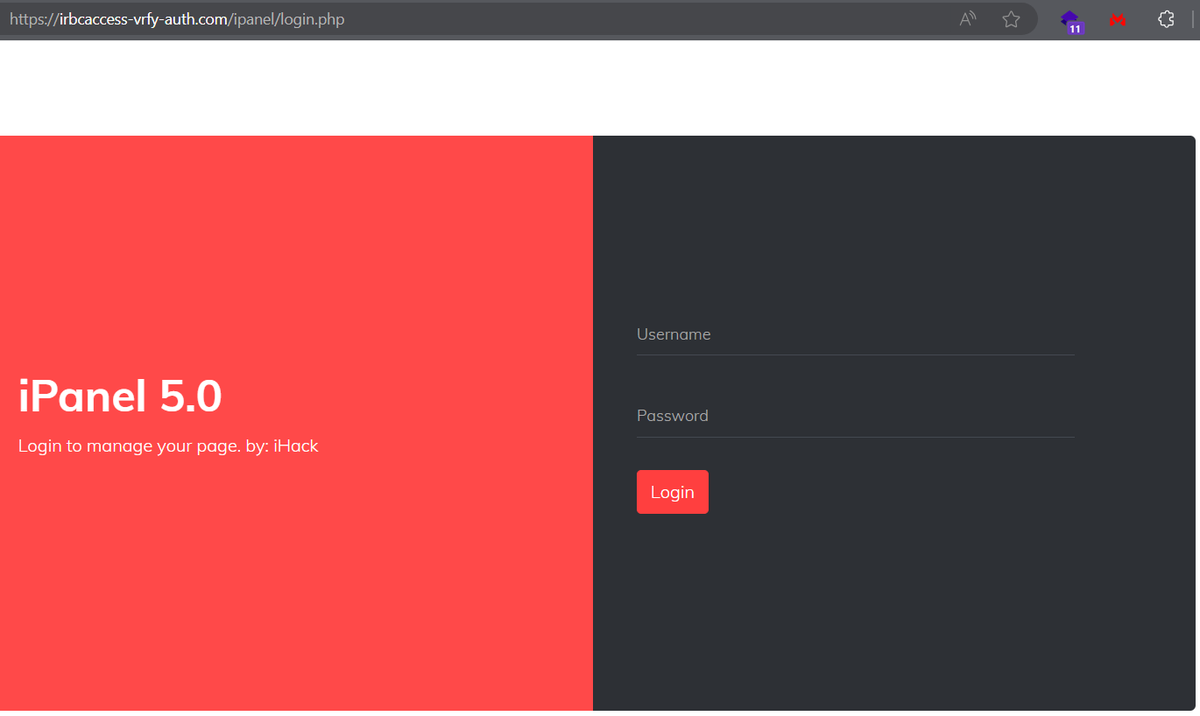The height and width of the screenshot is (716, 1200).
Task: Open the Extensions puzzle-piece menu
Action: pyautogui.click(x=1165, y=19)
